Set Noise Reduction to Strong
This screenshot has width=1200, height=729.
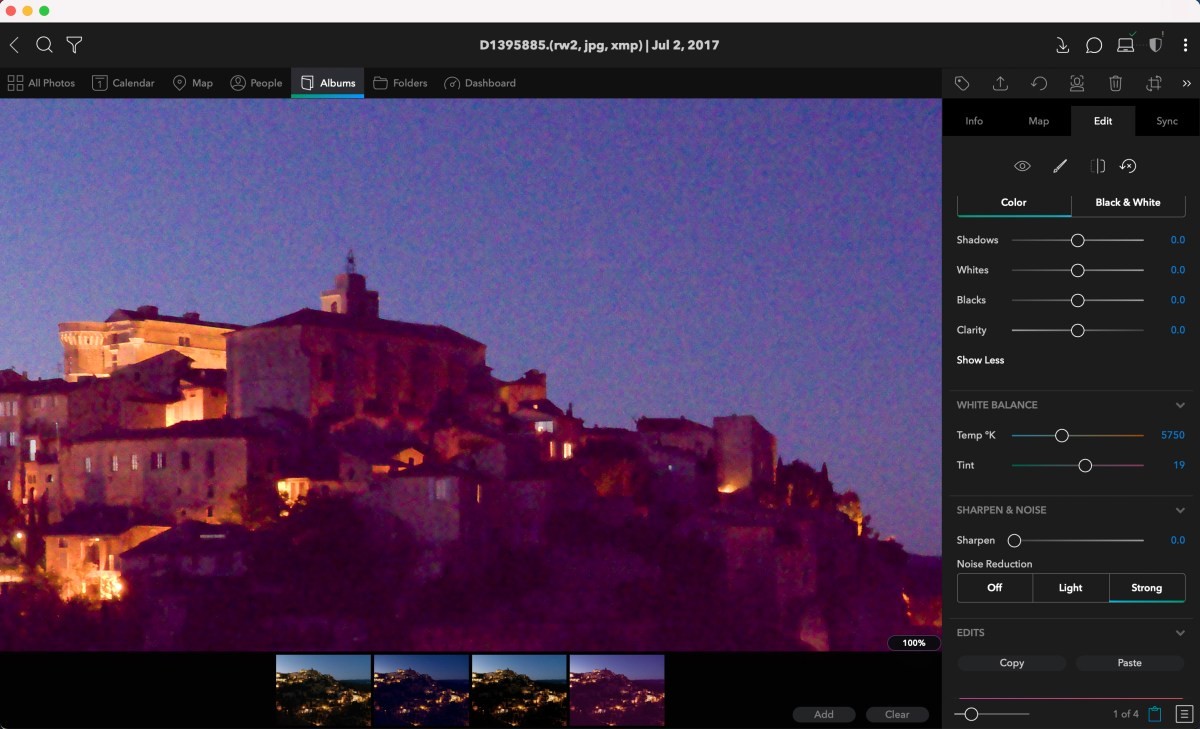pos(1147,588)
